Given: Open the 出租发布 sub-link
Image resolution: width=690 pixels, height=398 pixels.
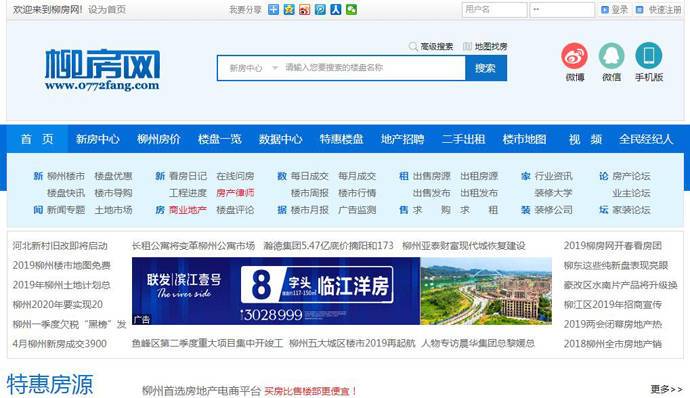Looking at the screenshot, I should point(479,193).
